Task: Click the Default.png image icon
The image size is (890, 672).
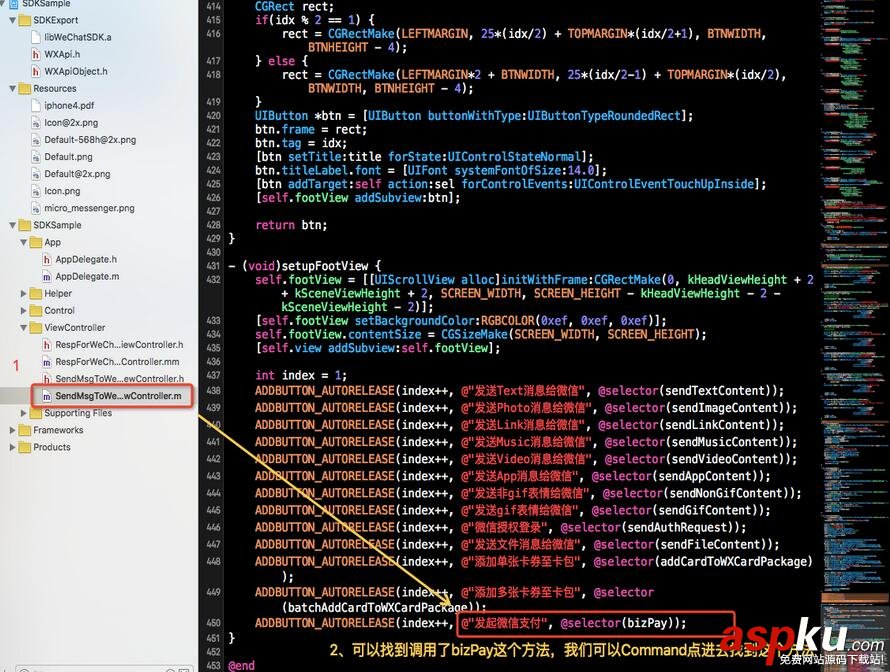Action: click(x=36, y=157)
